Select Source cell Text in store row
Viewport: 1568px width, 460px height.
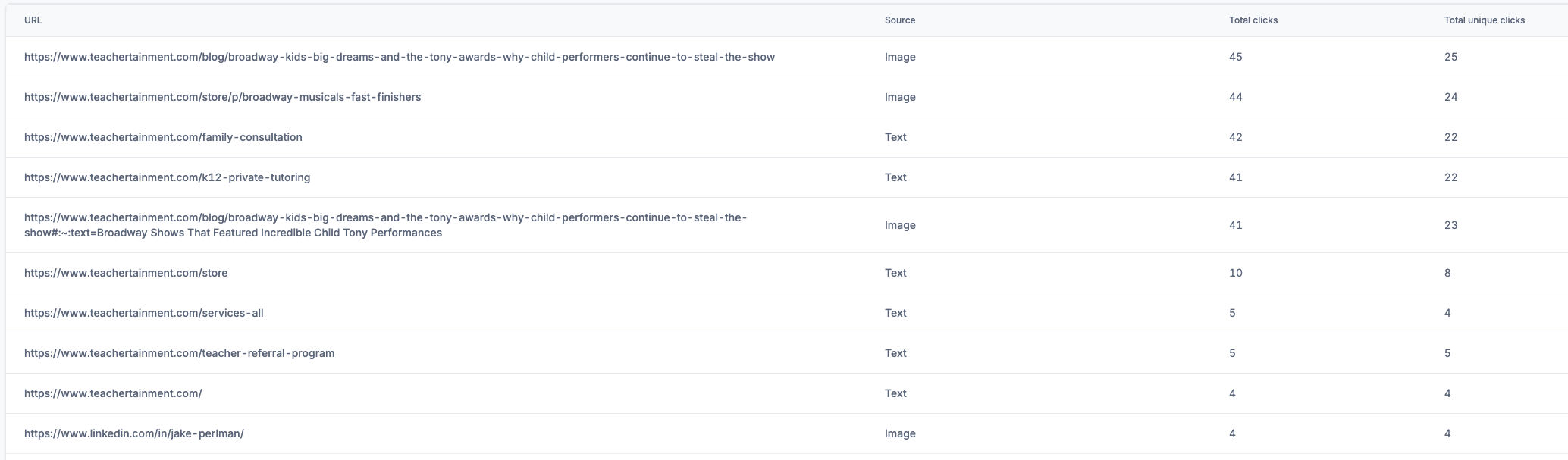(x=895, y=273)
